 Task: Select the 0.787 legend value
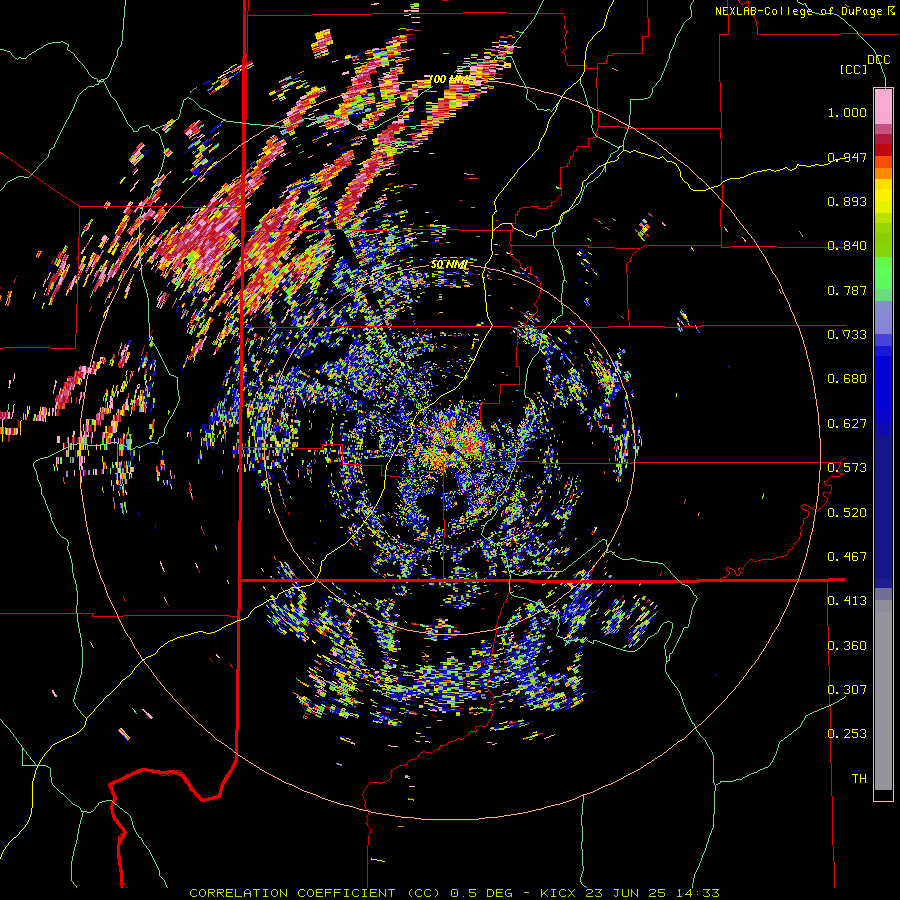pos(847,290)
